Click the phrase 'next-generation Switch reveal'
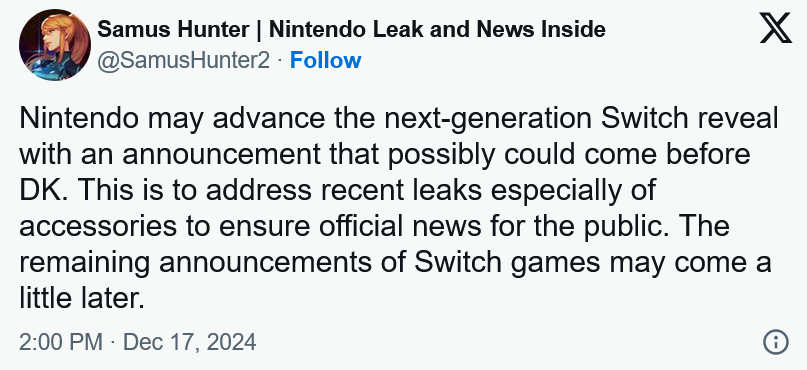Screen dimensions: 807x370 (x=583, y=118)
